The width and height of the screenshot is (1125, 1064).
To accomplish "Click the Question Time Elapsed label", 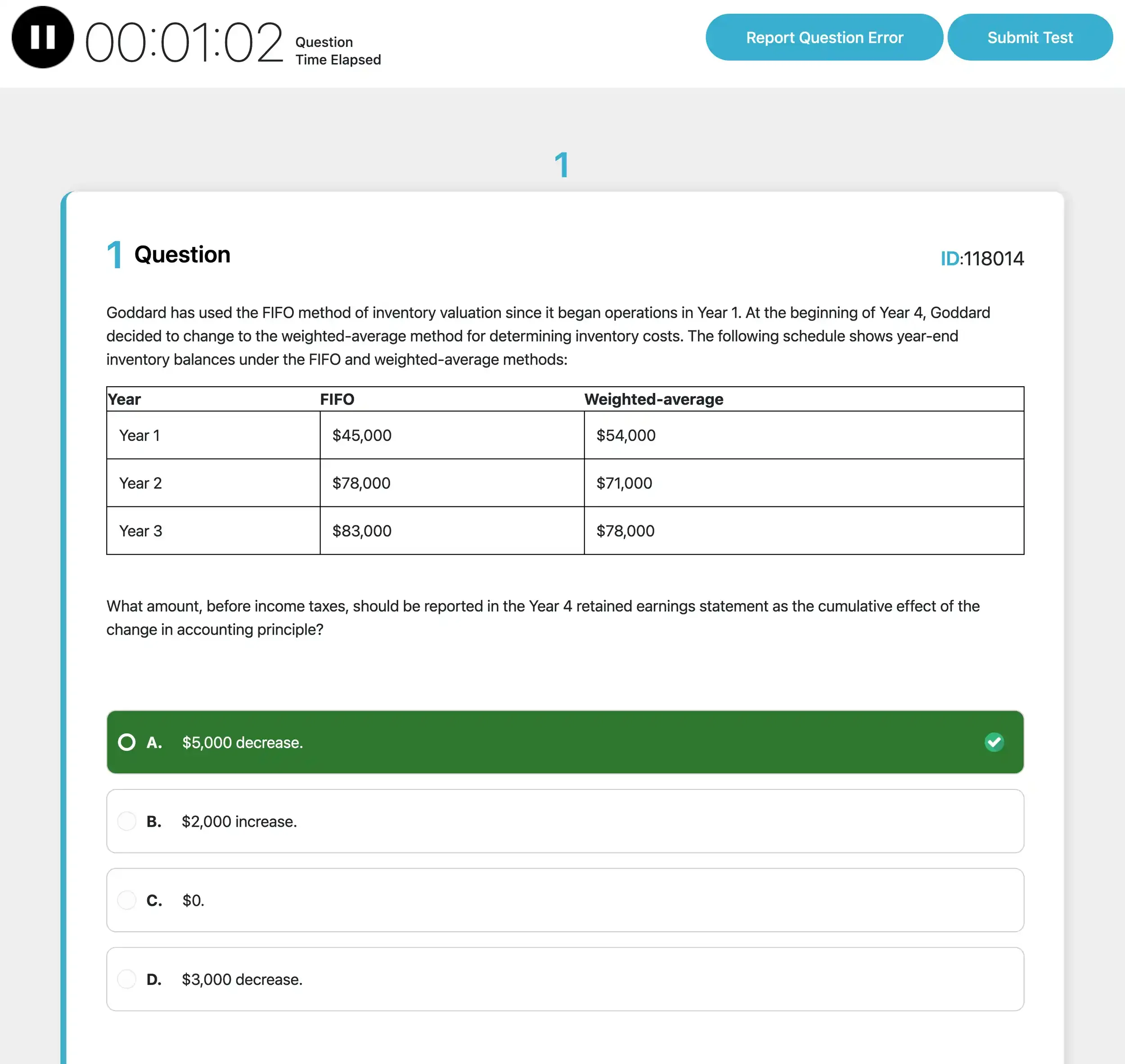I will [x=337, y=50].
